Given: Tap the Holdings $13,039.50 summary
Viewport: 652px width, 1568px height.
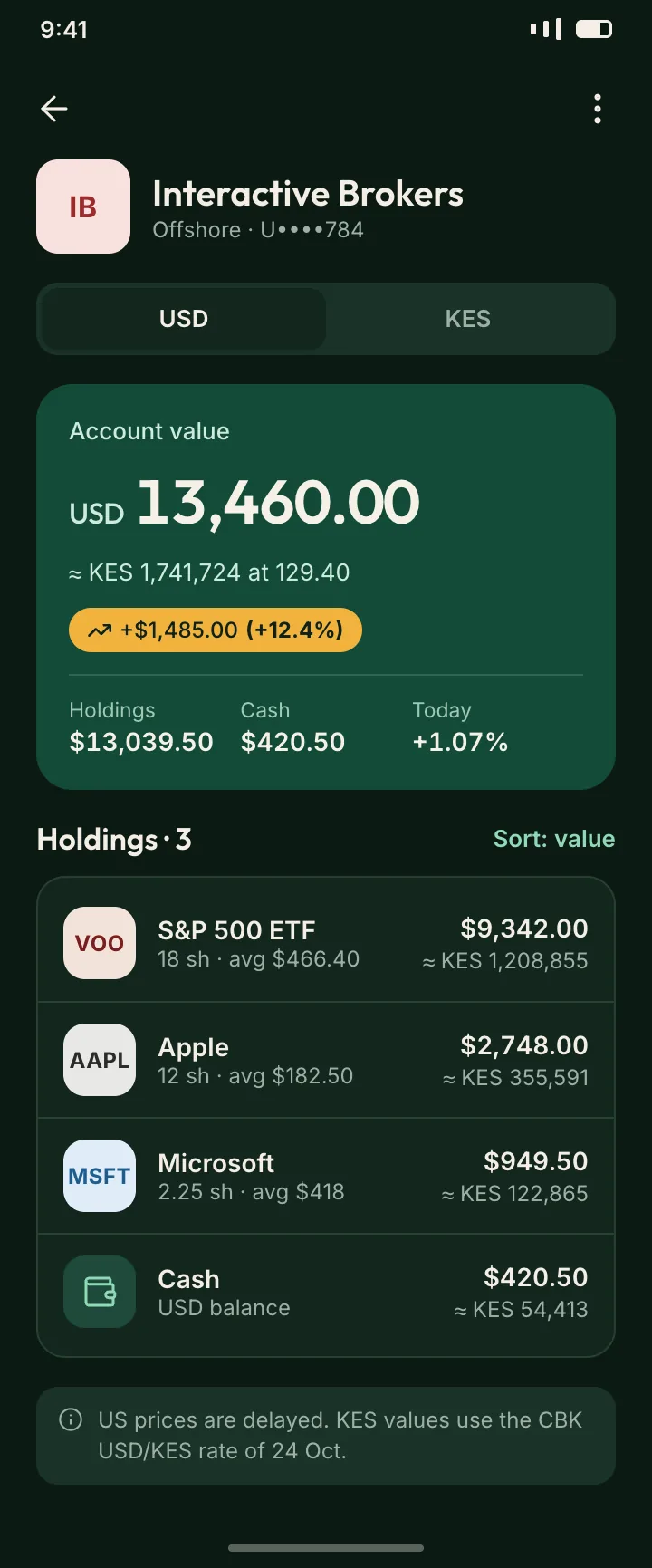Looking at the screenshot, I should [x=141, y=727].
